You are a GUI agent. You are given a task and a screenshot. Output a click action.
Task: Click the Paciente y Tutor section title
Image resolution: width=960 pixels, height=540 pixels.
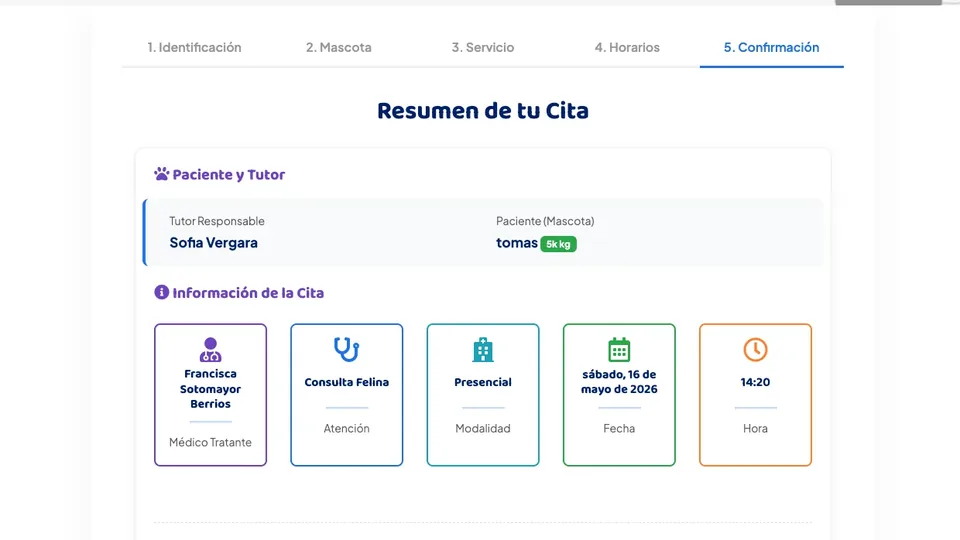tap(229, 174)
